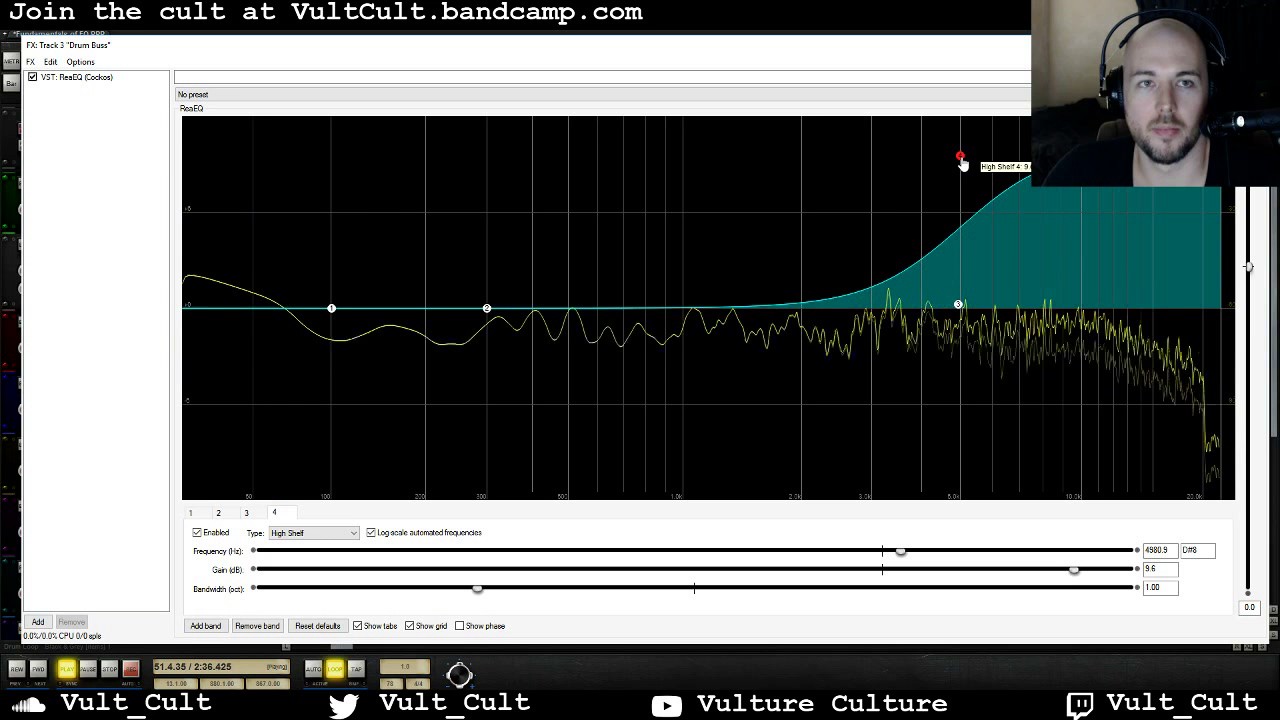Open the No preset dropdown
Image resolution: width=1280 pixels, height=720 pixels.
tap(602, 94)
